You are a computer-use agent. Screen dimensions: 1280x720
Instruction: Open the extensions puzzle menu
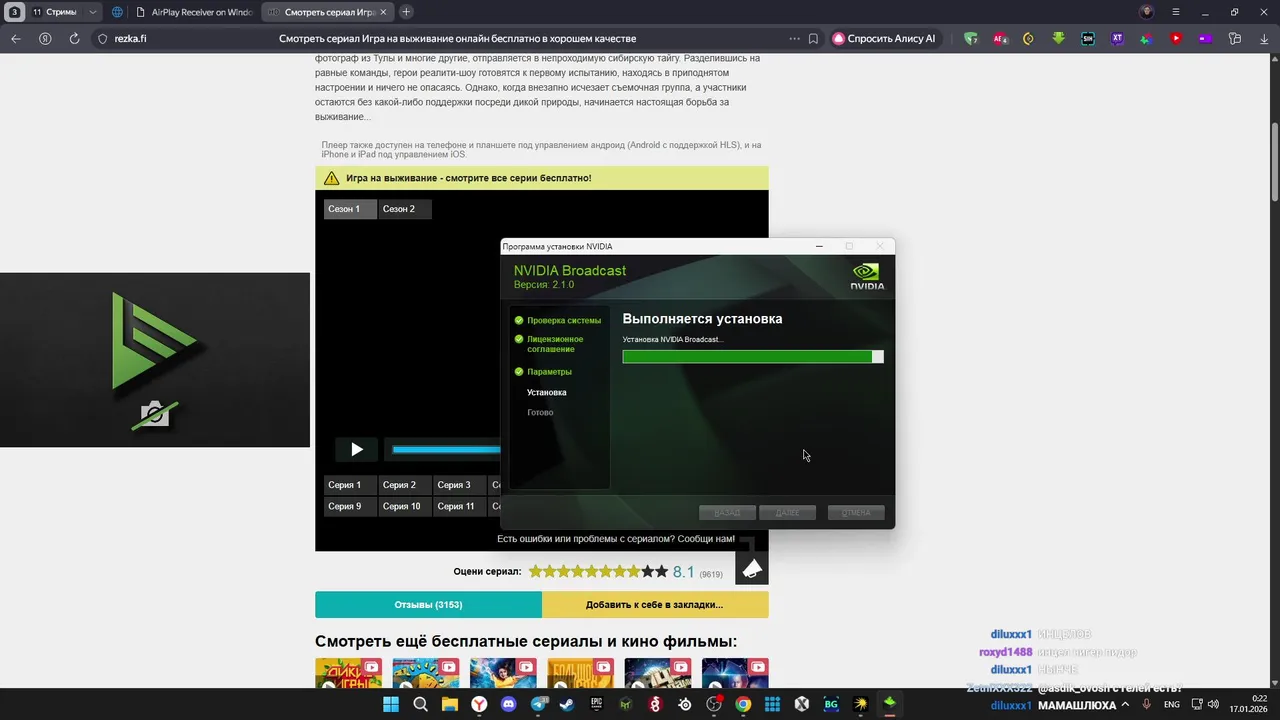1235,39
